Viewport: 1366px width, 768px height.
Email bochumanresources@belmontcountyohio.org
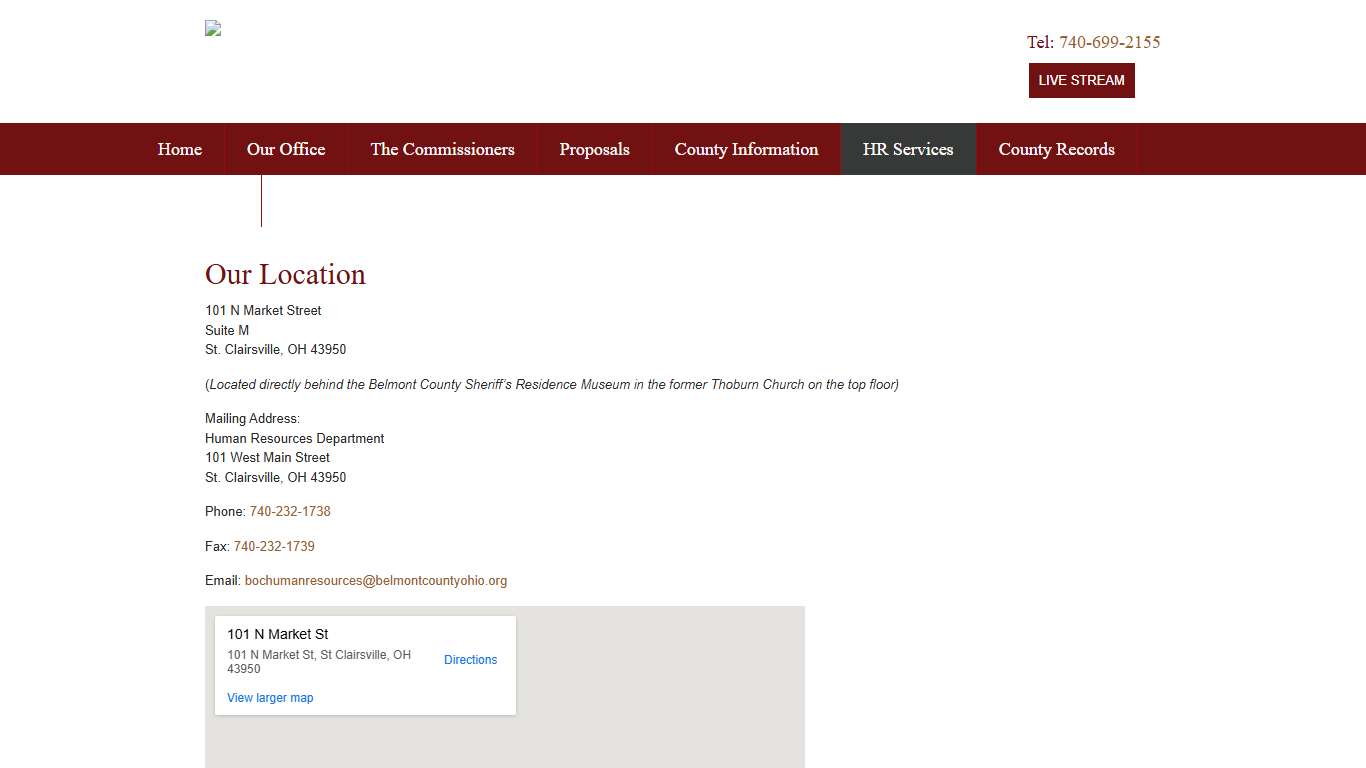click(376, 580)
